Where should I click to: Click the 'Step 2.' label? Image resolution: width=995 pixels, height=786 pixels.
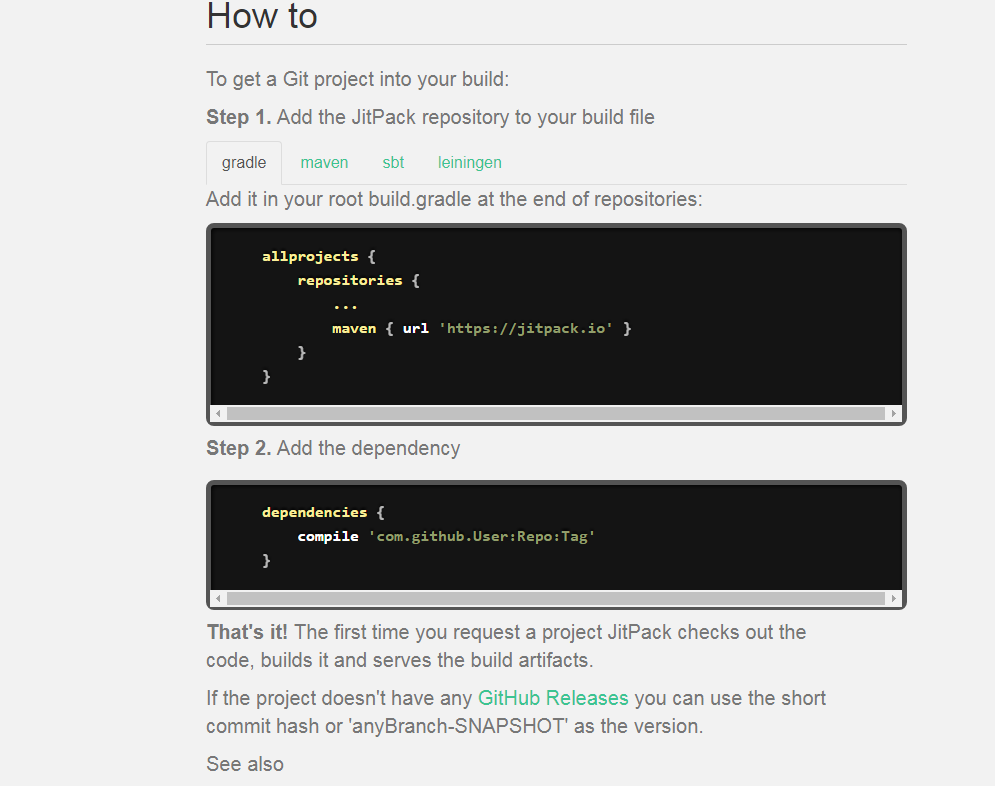pos(239,449)
